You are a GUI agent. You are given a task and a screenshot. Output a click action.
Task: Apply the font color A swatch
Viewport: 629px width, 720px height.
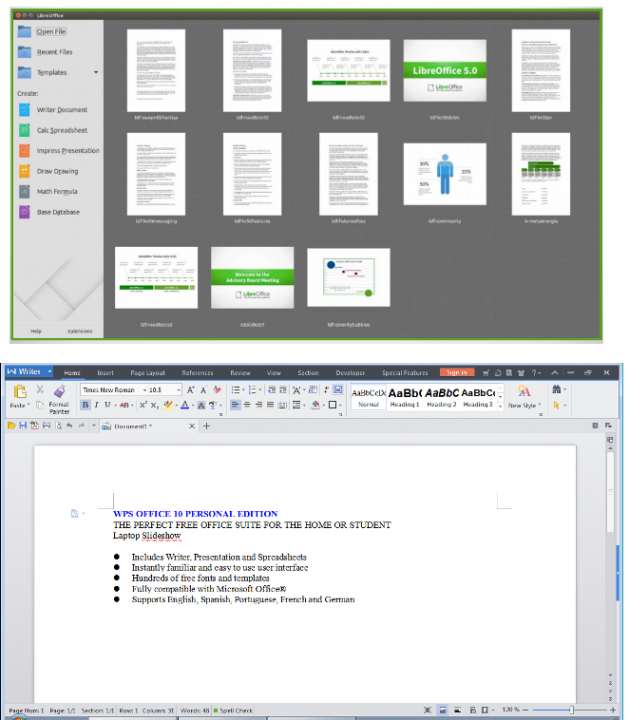click(185, 405)
